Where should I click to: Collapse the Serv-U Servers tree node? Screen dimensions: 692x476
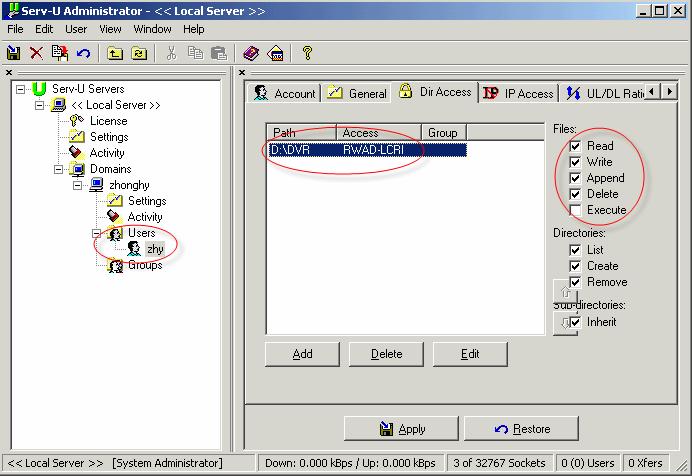[x=20, y=89]
